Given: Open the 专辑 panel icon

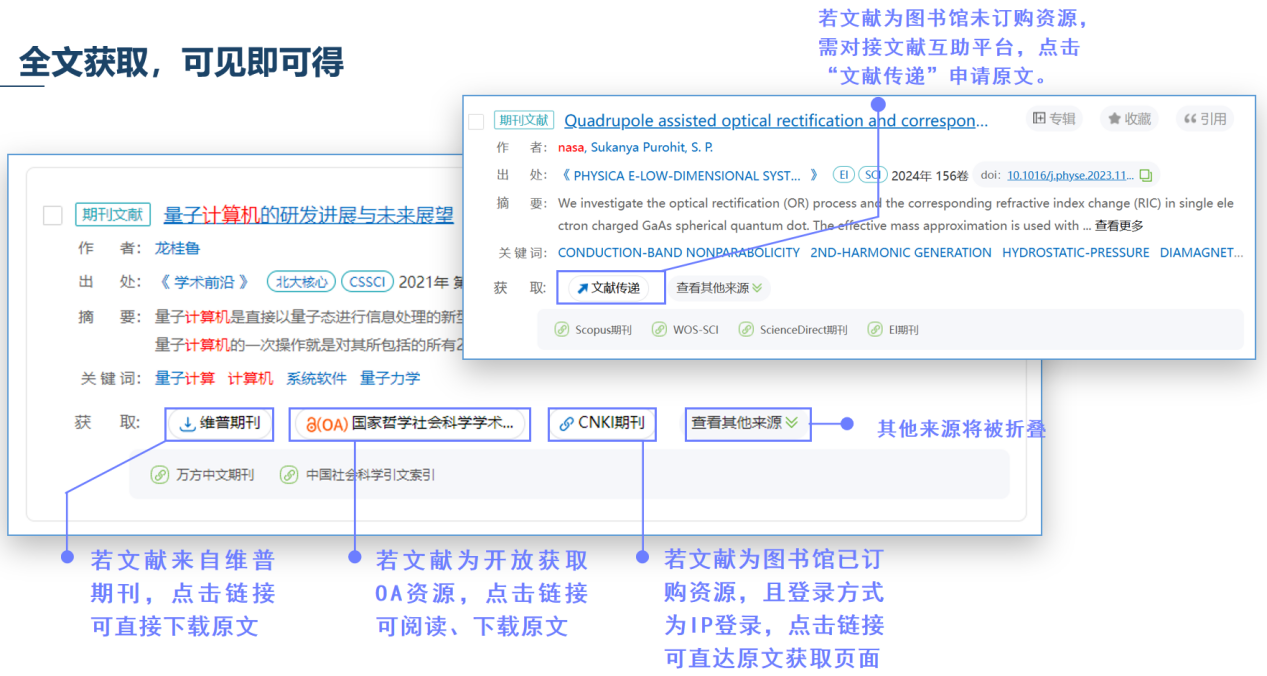Looking at the screenshot, I should coord(1040,118).
